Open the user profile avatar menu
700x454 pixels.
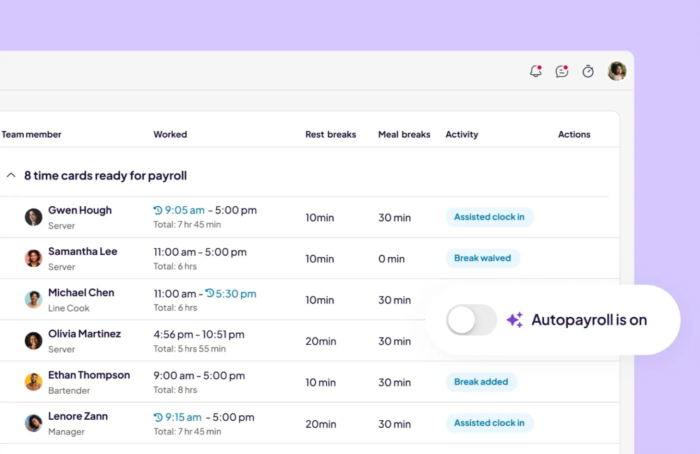[x=617, y=71]
